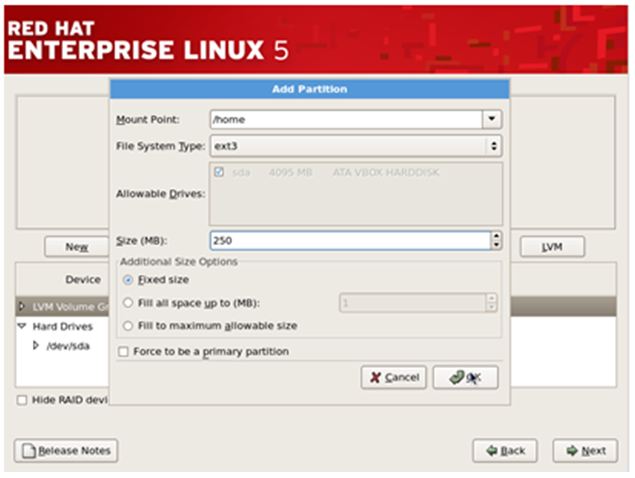Click the Mount Point field showing /home

(x=346, y=119)
